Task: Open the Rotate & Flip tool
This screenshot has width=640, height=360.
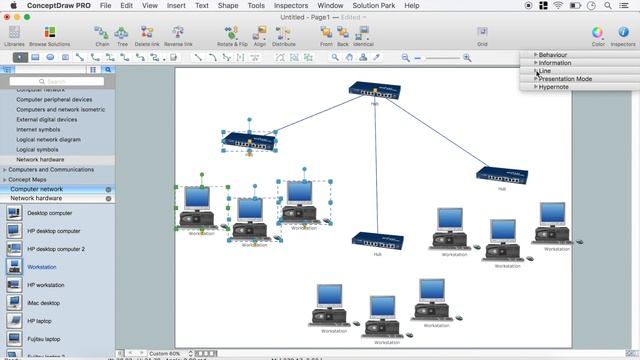Action: pyautogui.click(x=232, y=36)
